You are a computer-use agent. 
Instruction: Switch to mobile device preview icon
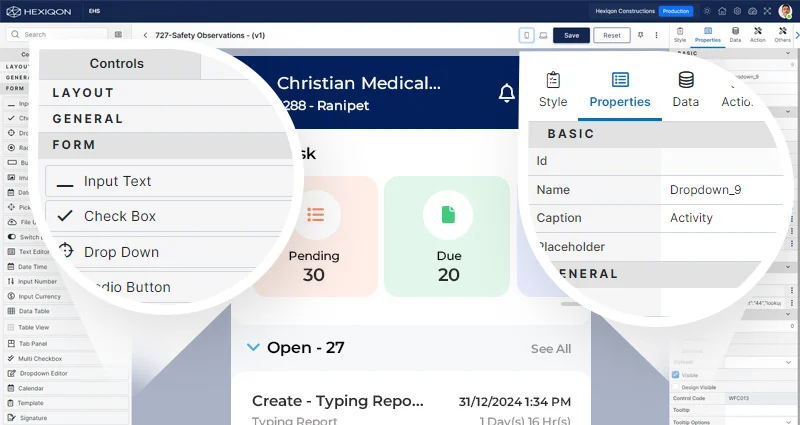[526, 35]
